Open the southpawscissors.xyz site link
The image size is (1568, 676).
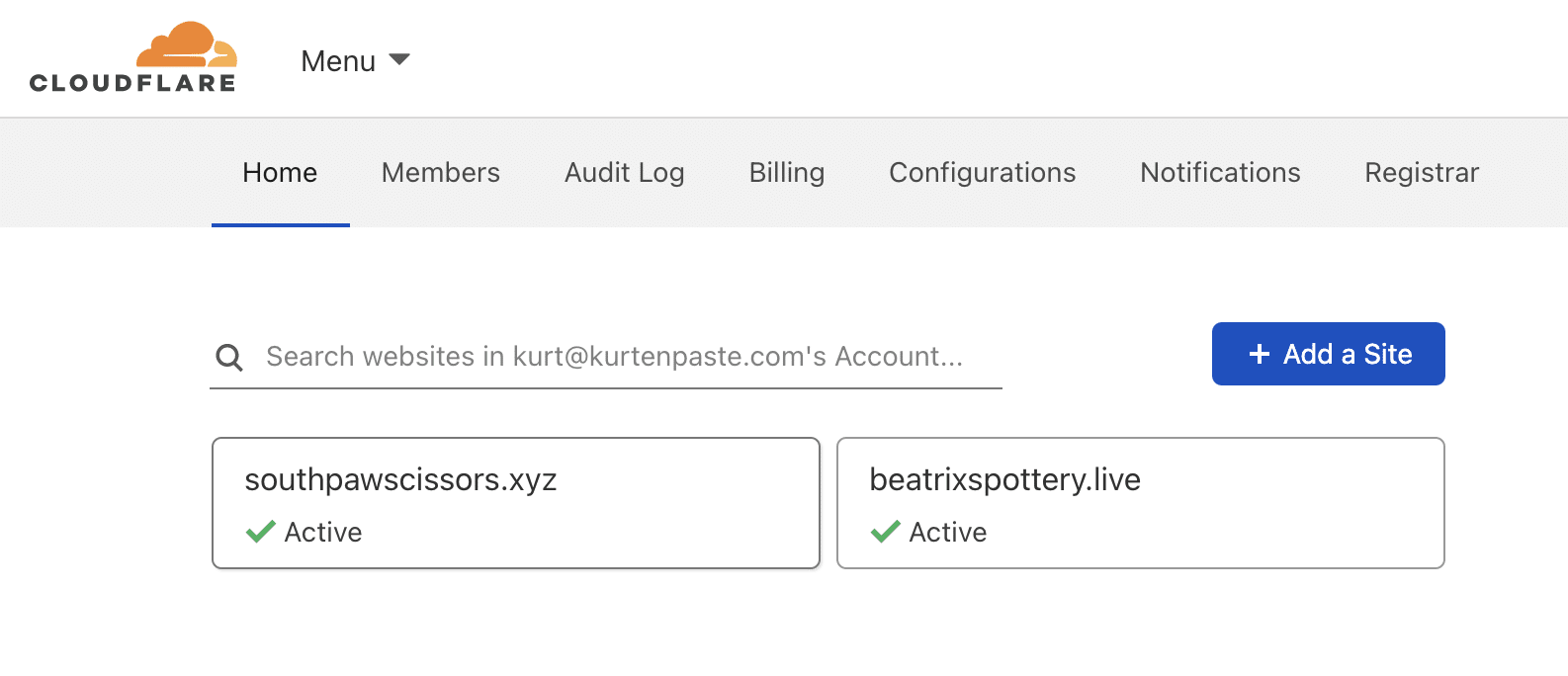click(x=400, y=480)
